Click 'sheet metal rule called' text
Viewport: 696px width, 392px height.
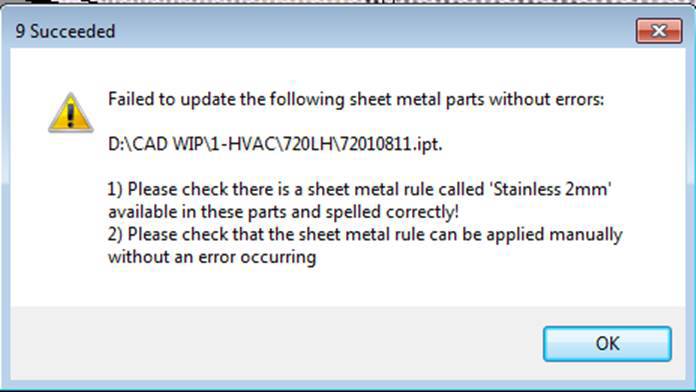(396, 190)
